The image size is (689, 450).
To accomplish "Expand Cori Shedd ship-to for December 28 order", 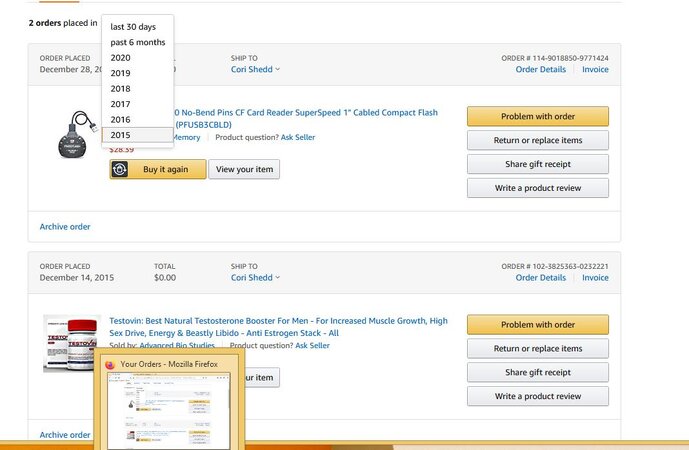I will (x=255, y=69).
